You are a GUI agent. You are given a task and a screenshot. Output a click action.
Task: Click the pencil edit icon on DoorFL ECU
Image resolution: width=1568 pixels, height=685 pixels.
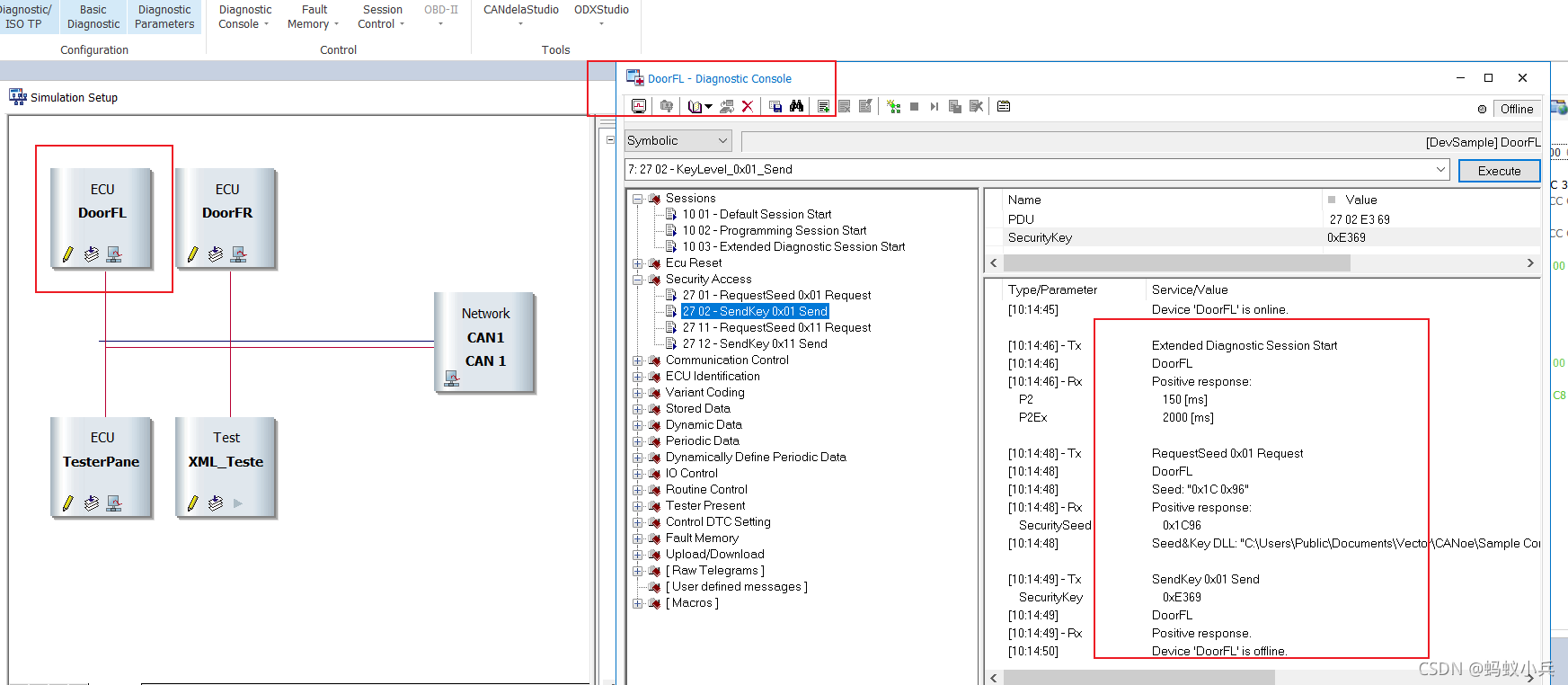(67, 254)
